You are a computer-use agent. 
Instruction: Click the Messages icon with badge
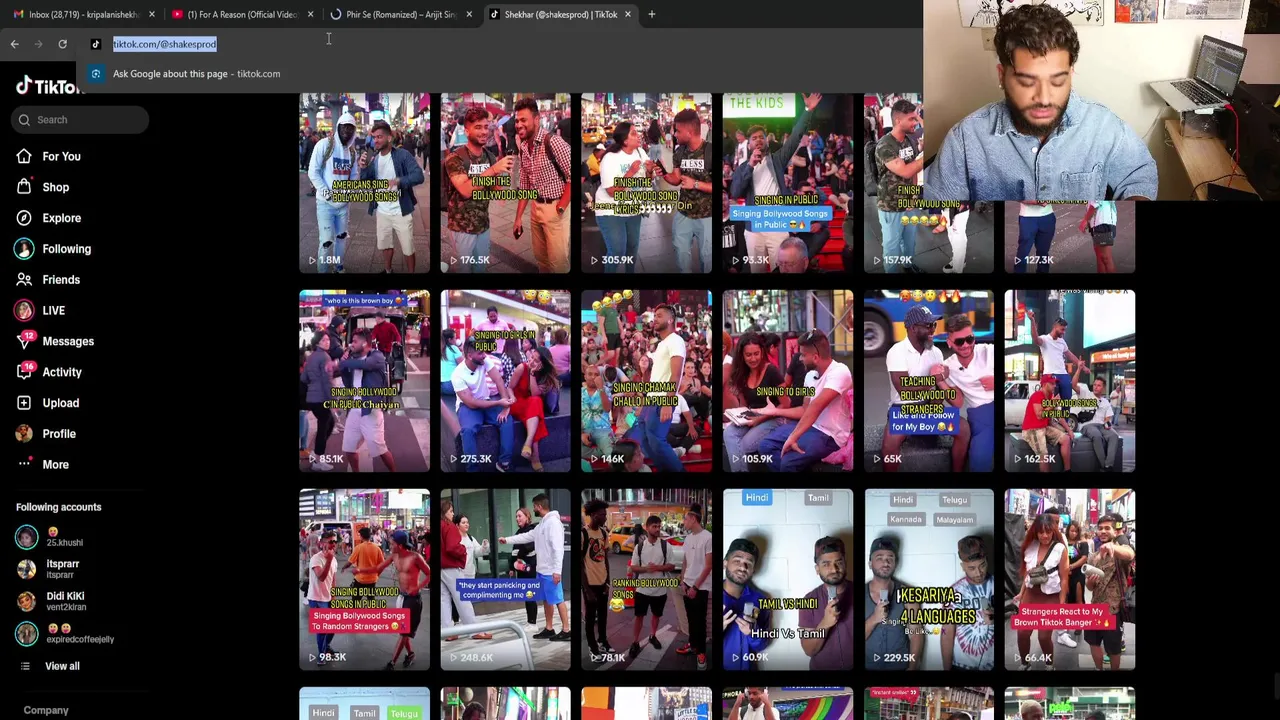coord(24,341)
